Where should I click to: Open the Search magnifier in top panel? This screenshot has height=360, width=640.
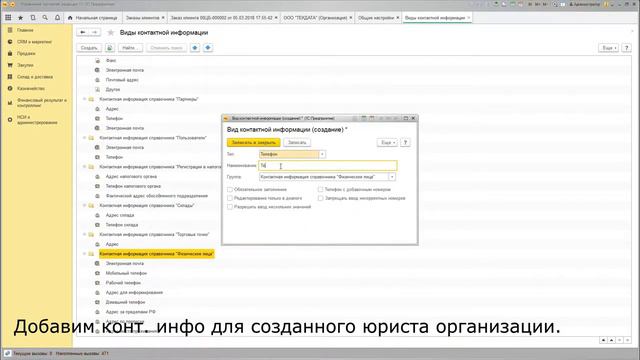click(x=45, y=18)
